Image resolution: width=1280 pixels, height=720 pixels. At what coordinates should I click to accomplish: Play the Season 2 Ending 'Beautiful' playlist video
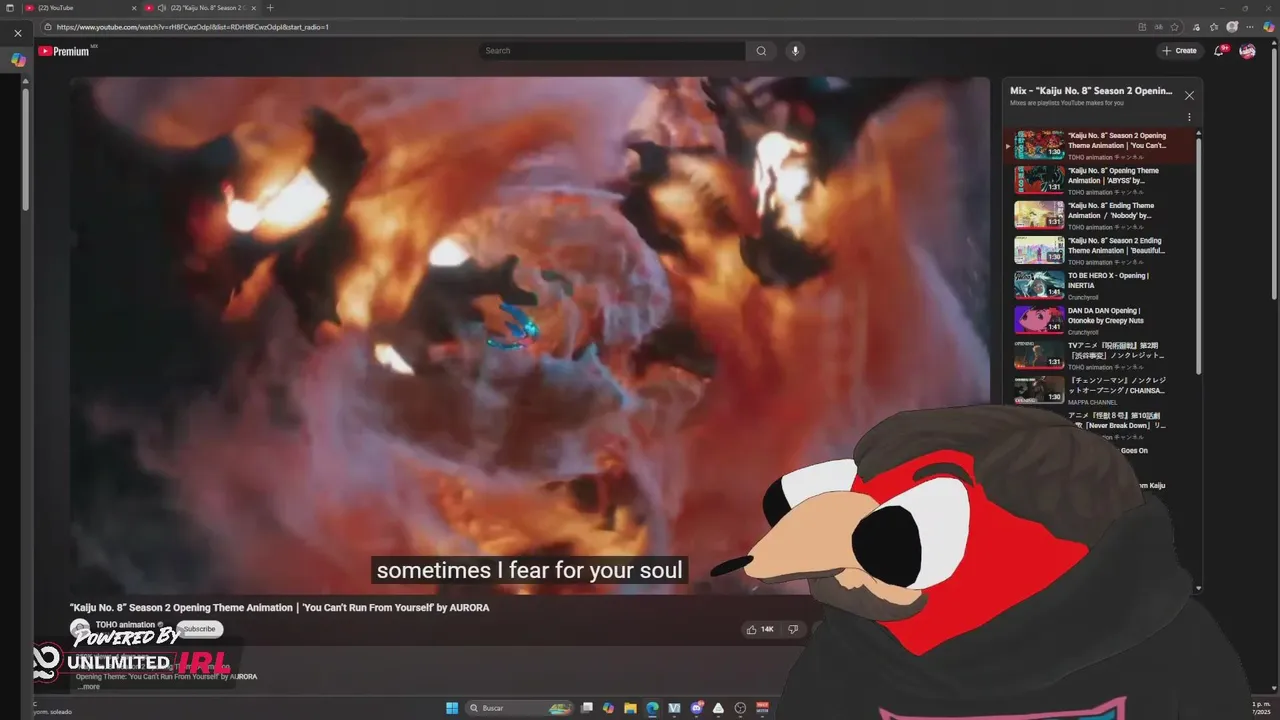click(x=1098, y=250)
